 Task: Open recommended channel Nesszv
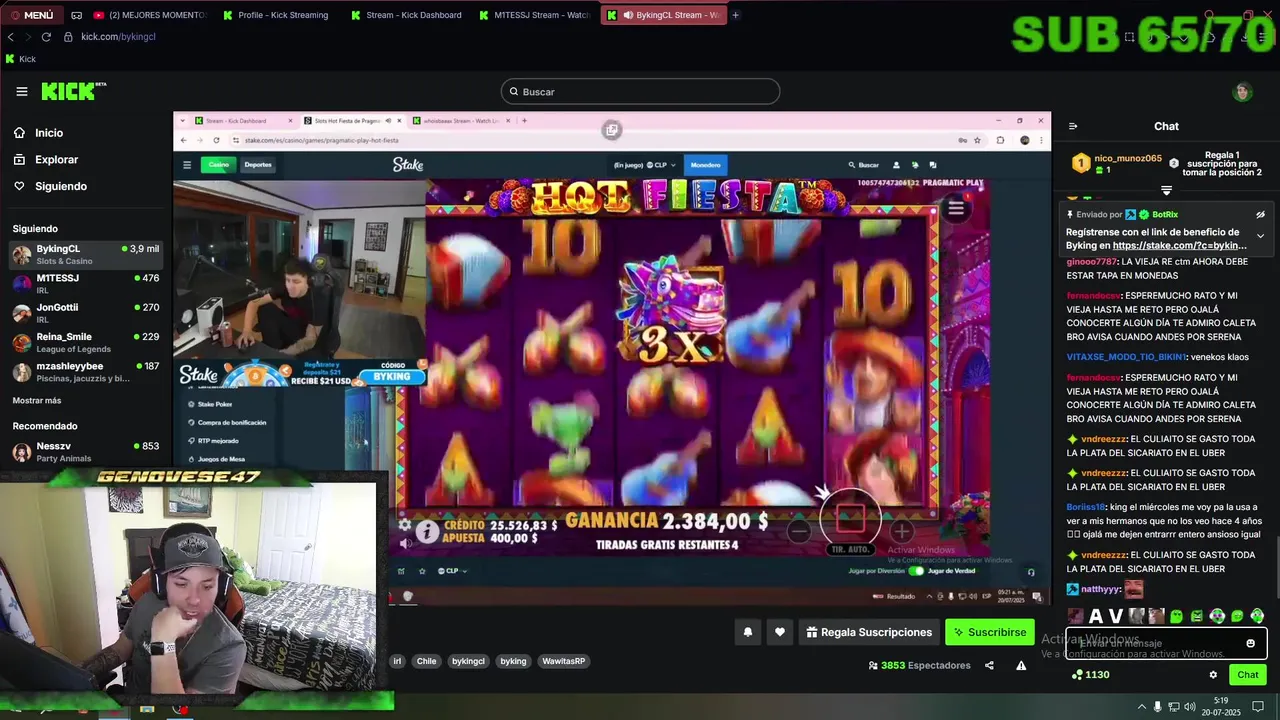(85, 452)
